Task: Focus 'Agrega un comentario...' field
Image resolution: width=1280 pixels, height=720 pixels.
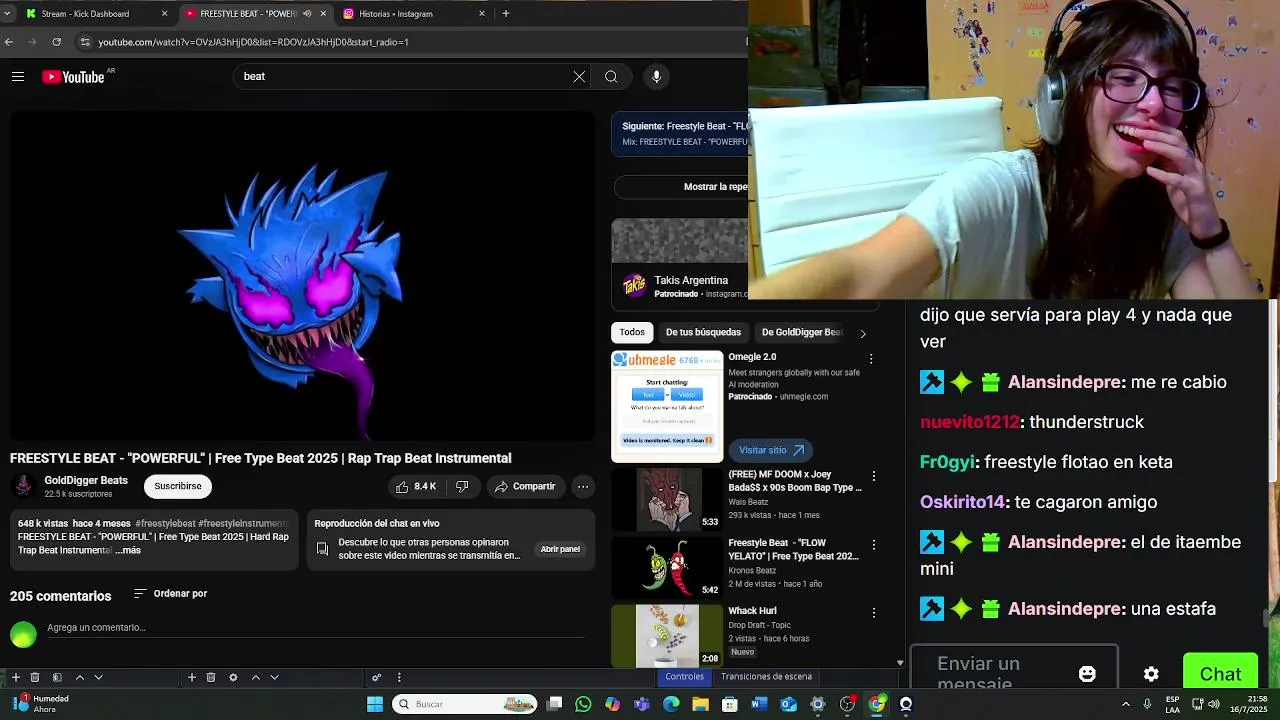Action: tap(315, 629)
